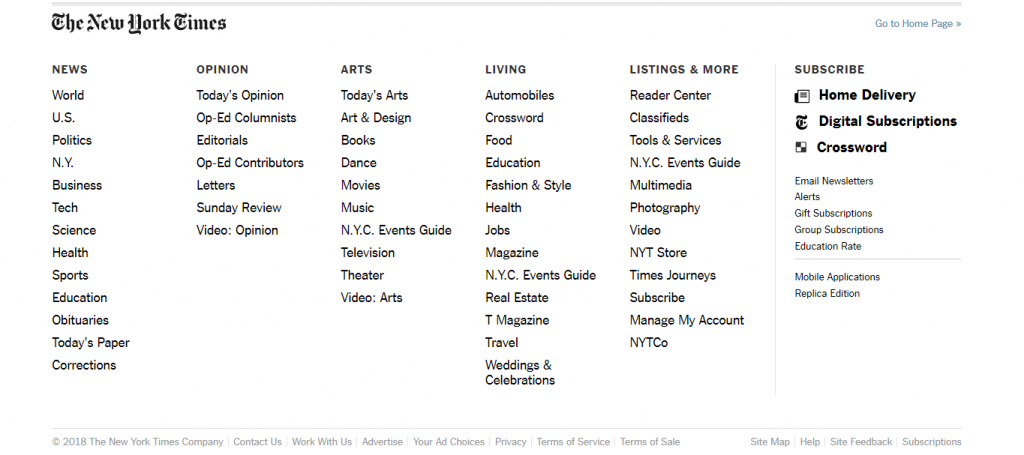Click the Home Delivery newspaper icon
The height and width of the screenshot is (455, 1024).
(802, 96)
